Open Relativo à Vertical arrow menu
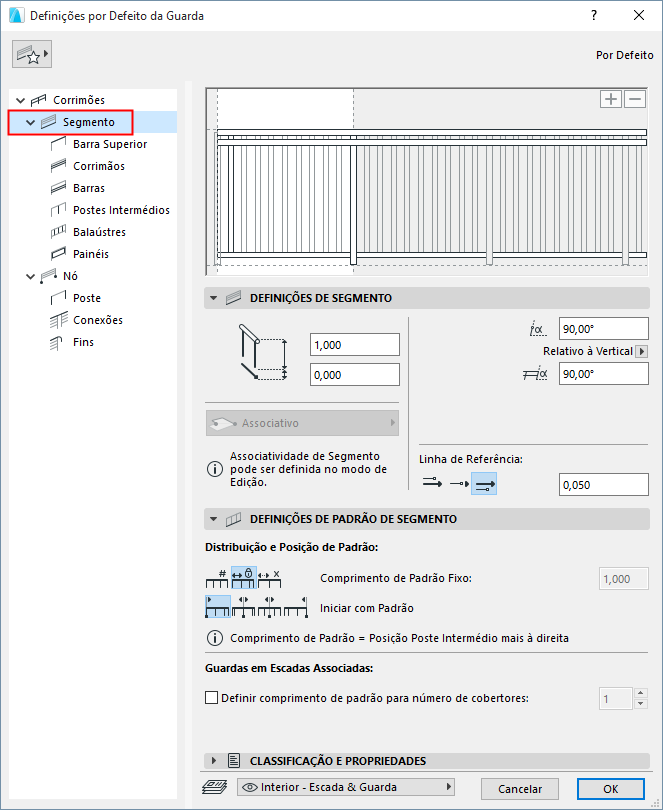Screen dimensions: 663x810 (642, 351)
